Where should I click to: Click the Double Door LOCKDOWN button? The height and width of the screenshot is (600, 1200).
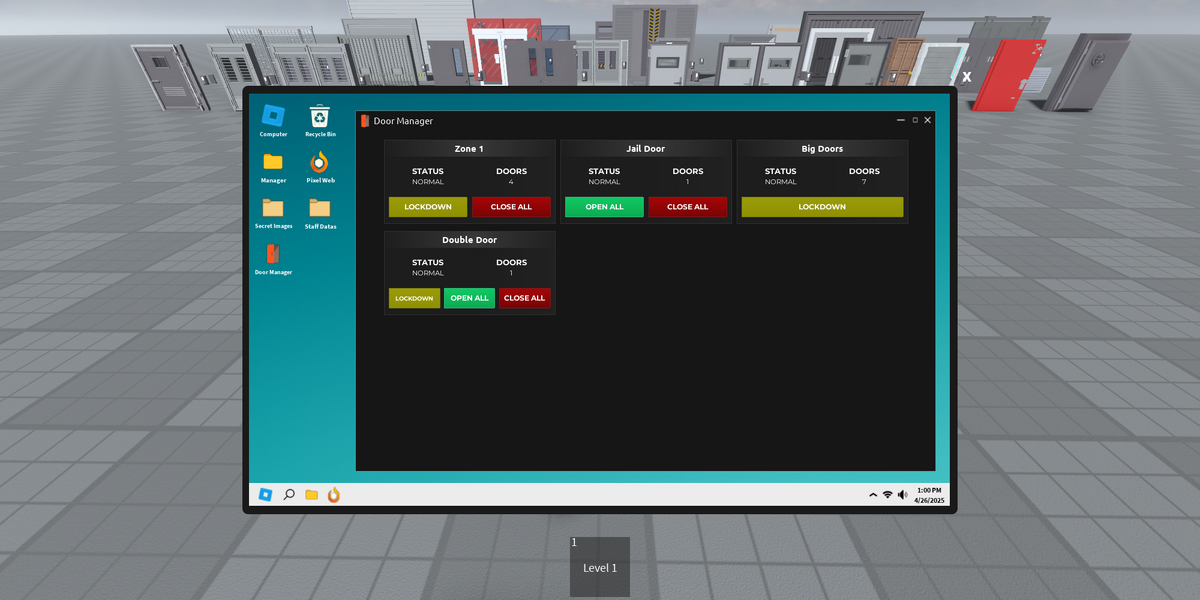click(x=414, y=298)
